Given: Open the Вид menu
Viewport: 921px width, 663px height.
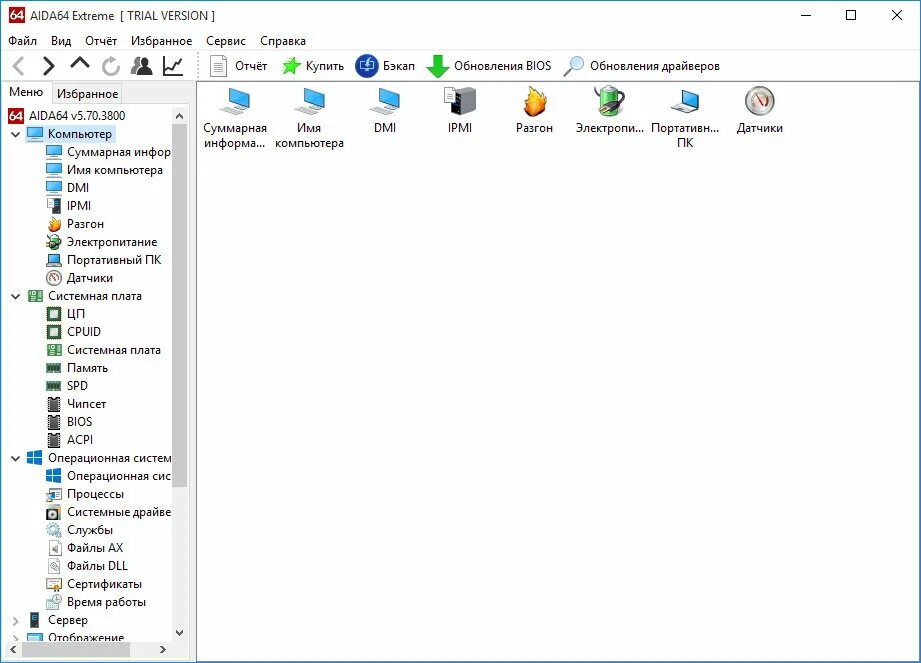Looking at the screenshot, I should point(60,41).
